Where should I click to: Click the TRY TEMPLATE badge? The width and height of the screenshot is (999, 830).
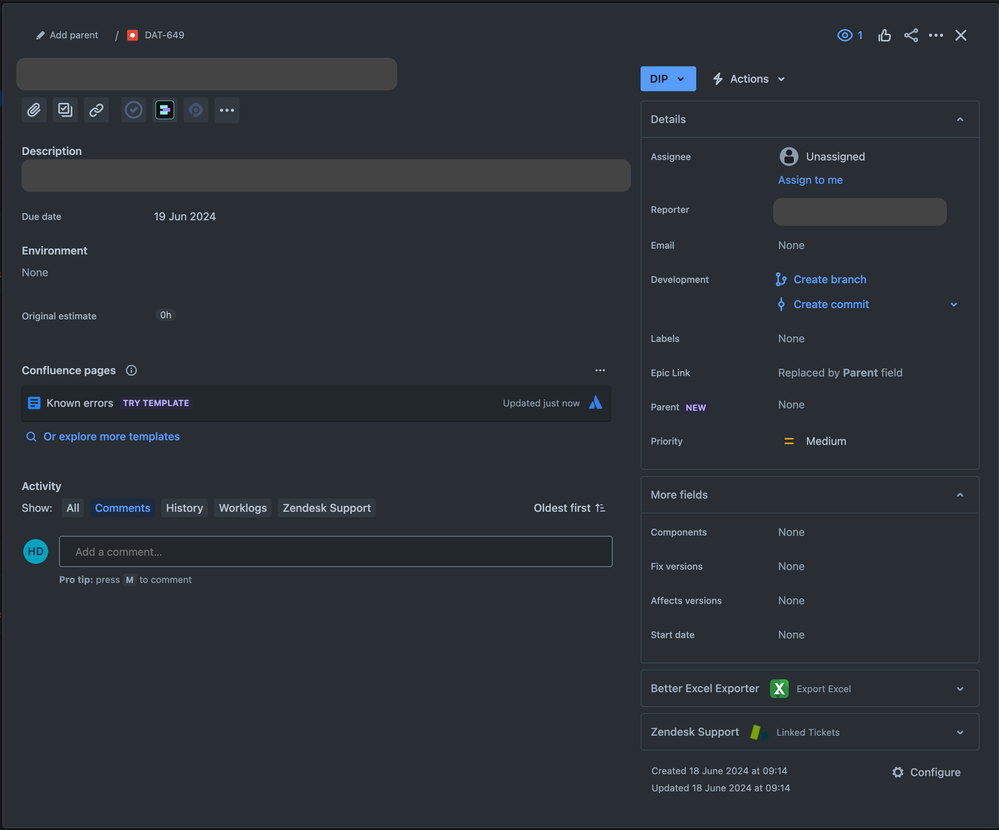coord(155,403)
